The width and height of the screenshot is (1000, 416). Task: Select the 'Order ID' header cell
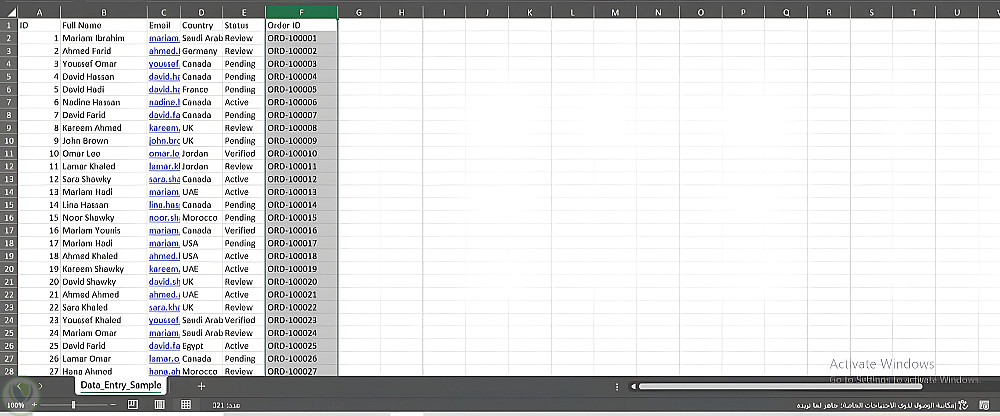click(302, 25)
